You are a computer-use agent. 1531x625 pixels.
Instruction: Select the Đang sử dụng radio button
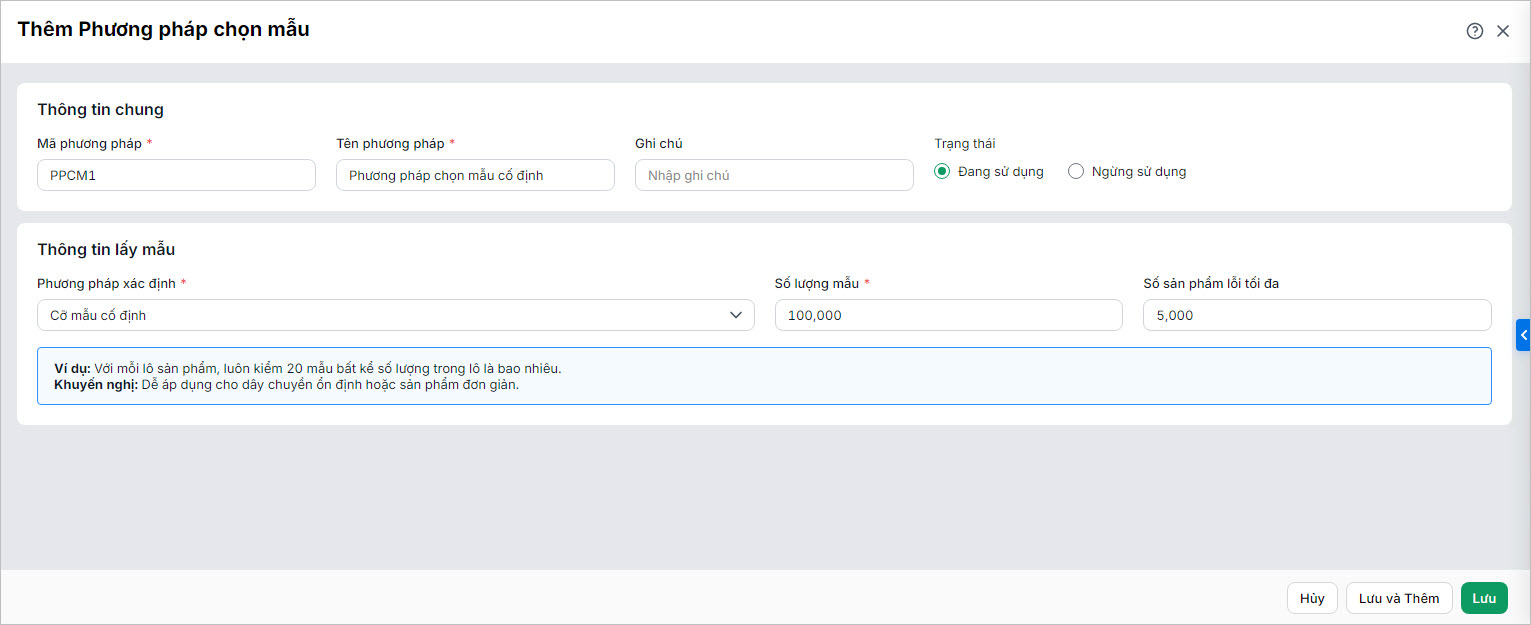click(x=941, y=171)
